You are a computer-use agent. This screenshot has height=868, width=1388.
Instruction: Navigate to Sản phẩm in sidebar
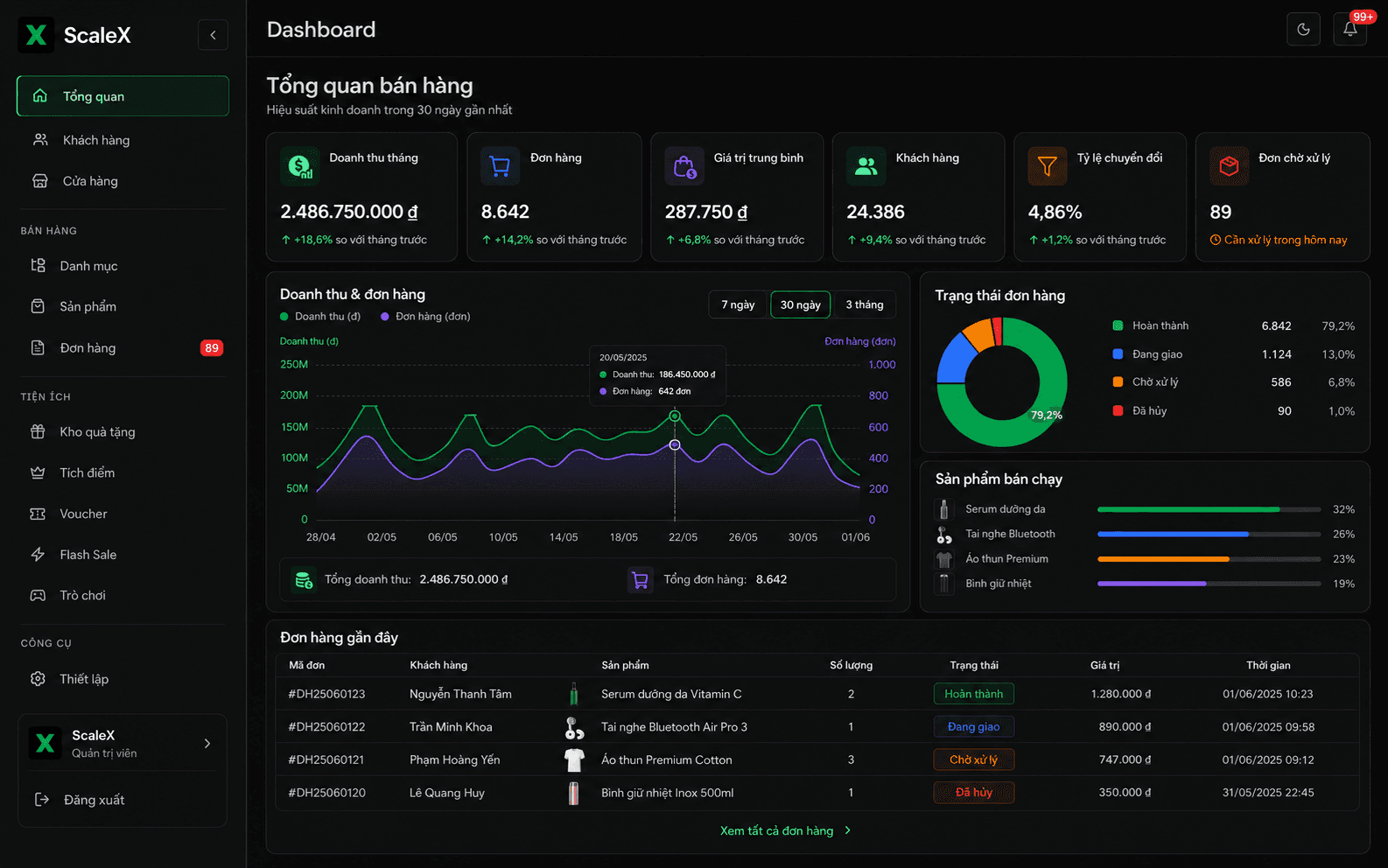(123, 306)
